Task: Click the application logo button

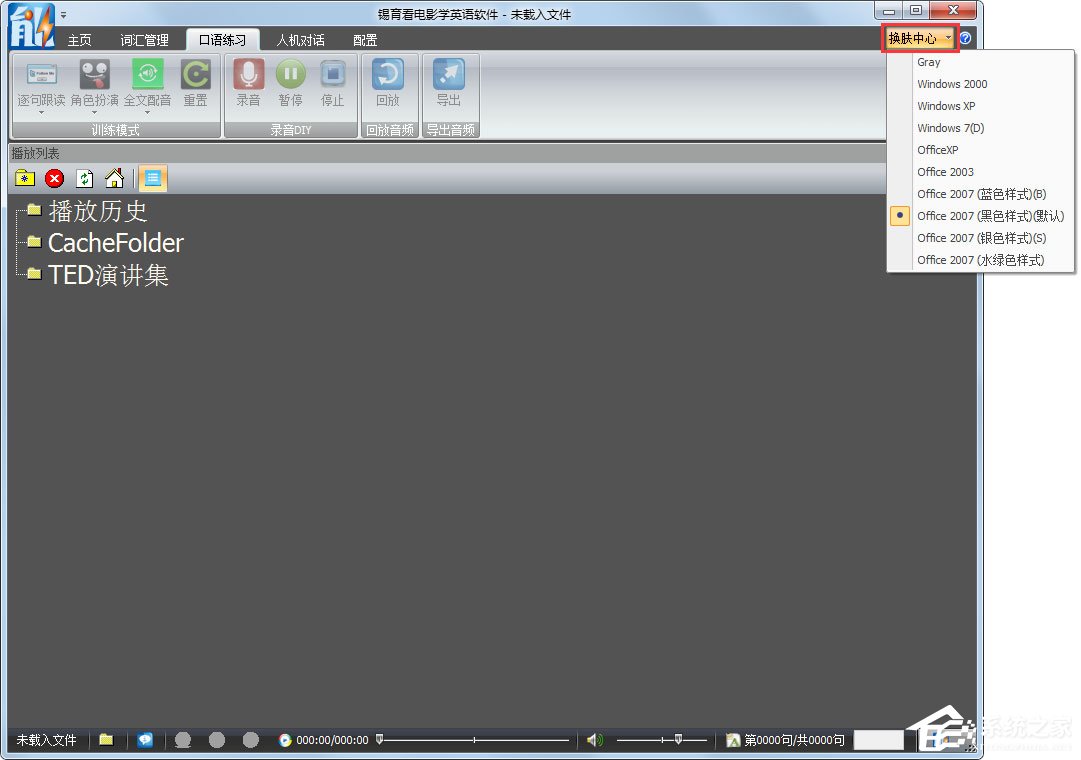Action: [32, 26]
